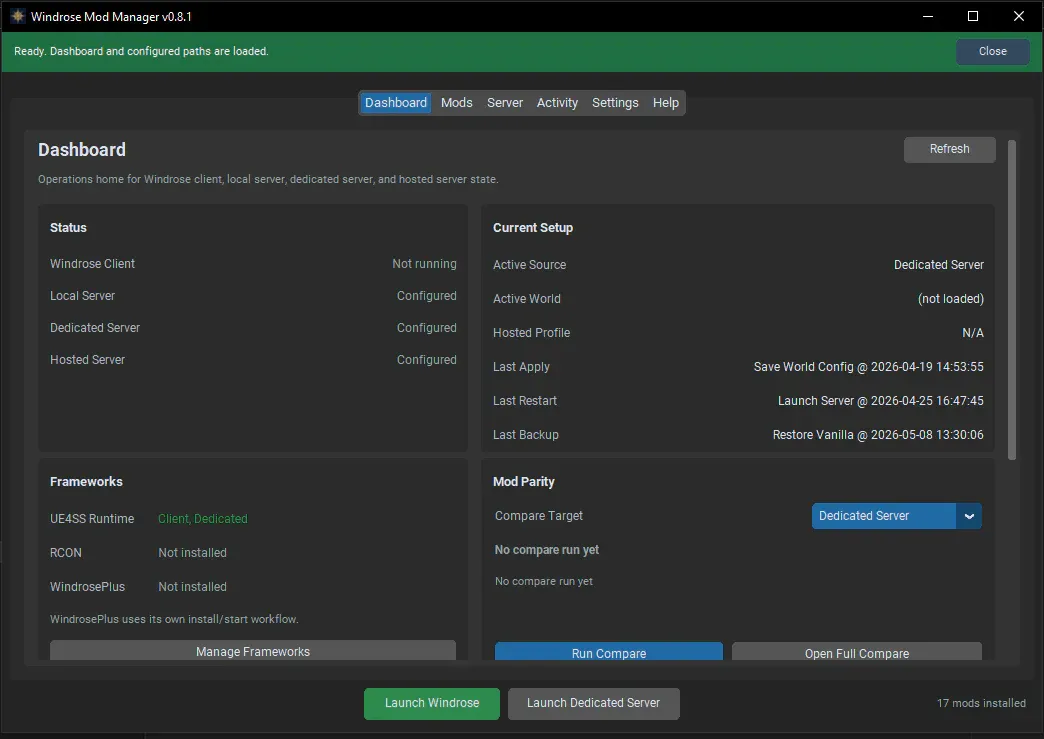Close the green status banner

click(992, 51)
